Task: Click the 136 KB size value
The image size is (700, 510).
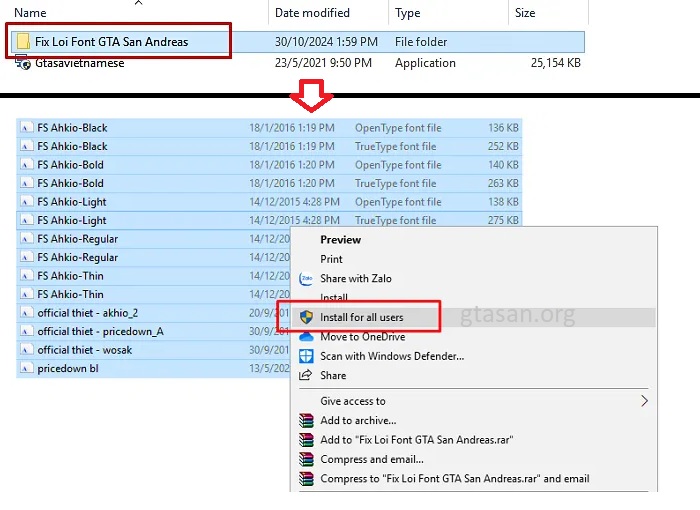Action: [504, 128]
